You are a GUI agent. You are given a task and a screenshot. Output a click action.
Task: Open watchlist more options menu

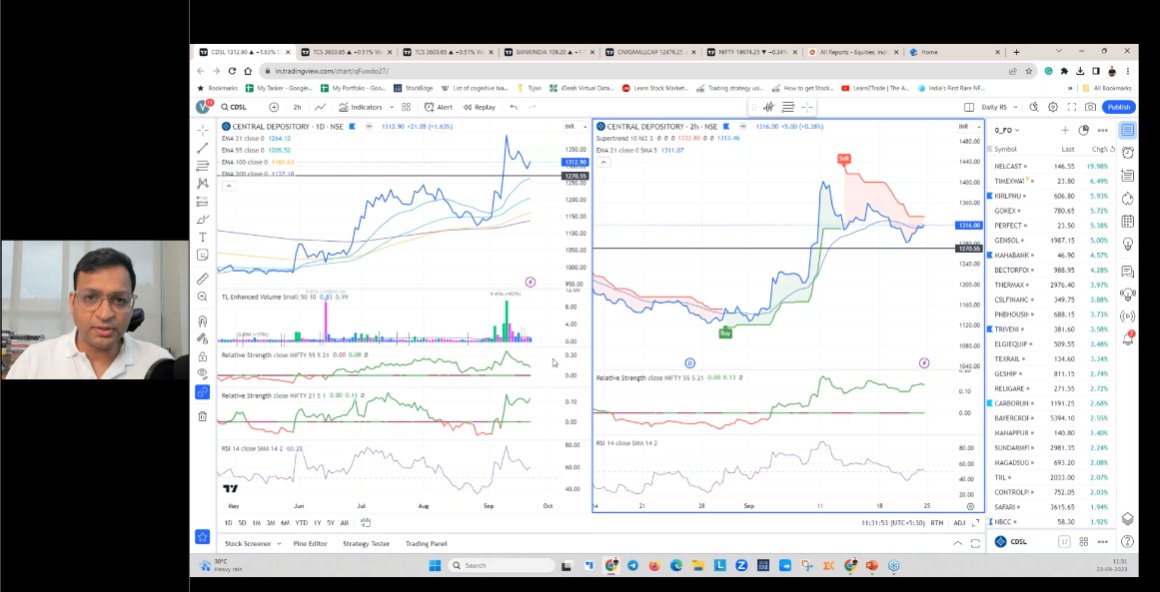1103,130
